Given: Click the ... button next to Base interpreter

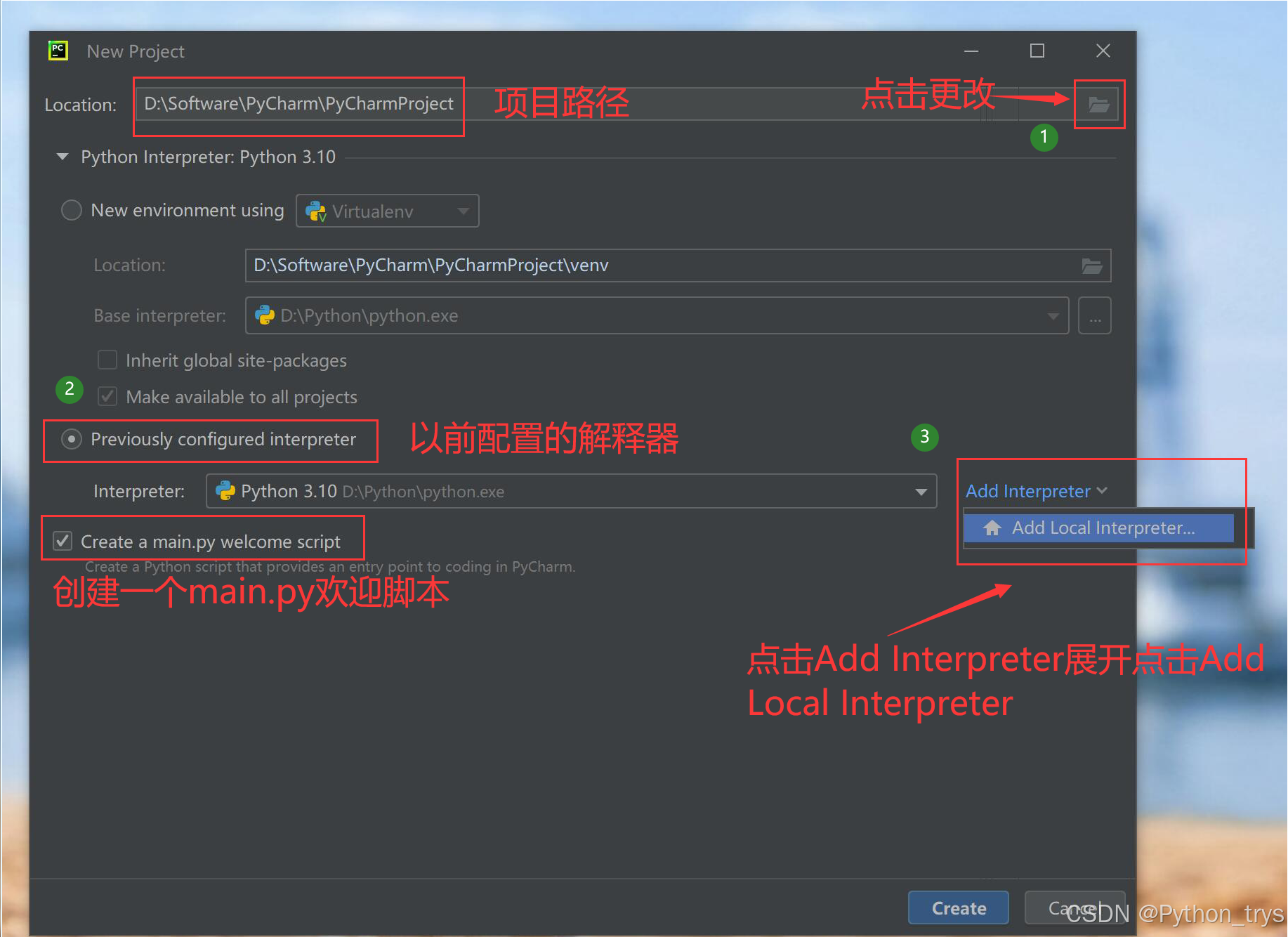Looking at the screenshot, I should (1095, 316).
